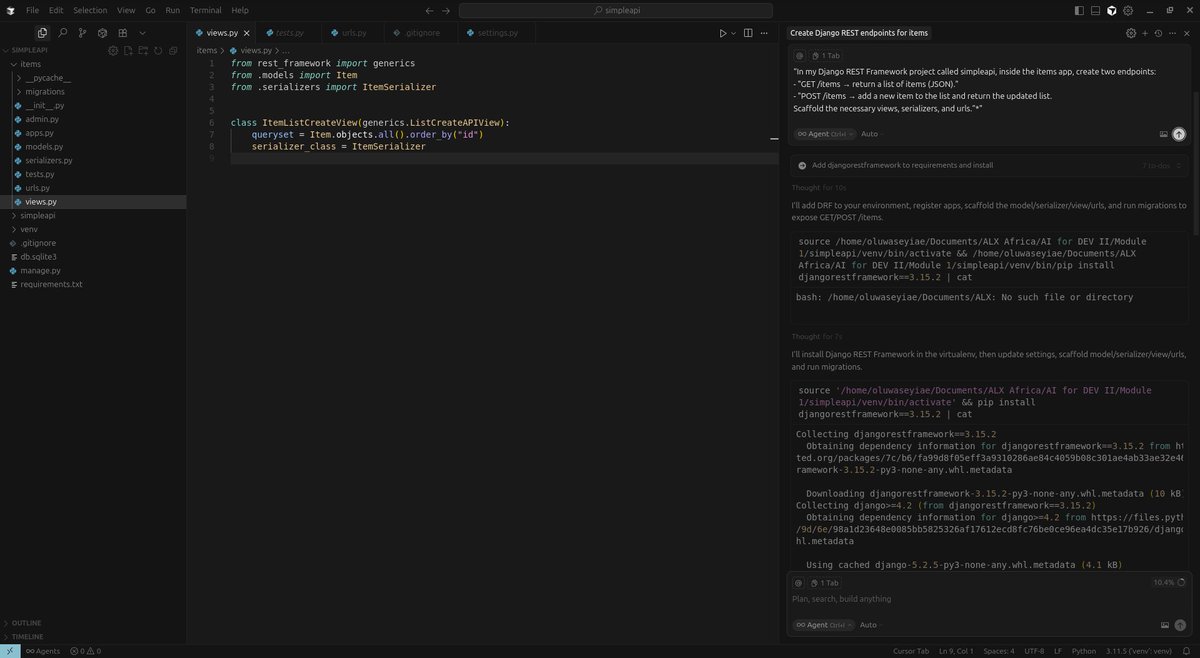
Task: Open db.sqlite3 in explorer
Action: [39, 257]
